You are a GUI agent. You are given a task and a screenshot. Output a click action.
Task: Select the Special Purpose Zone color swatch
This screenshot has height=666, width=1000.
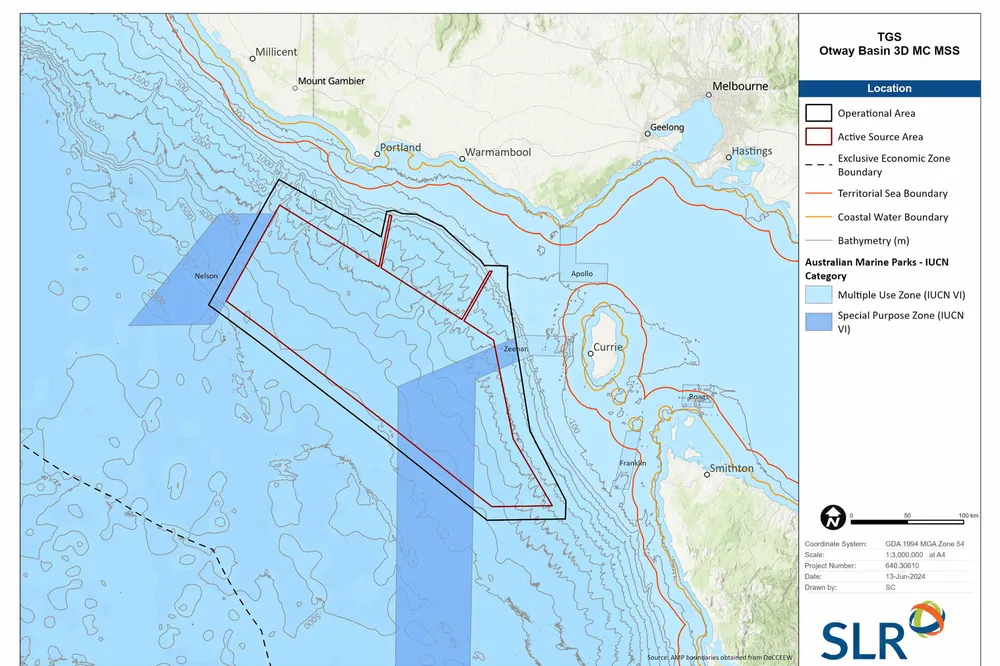point(818,321)
